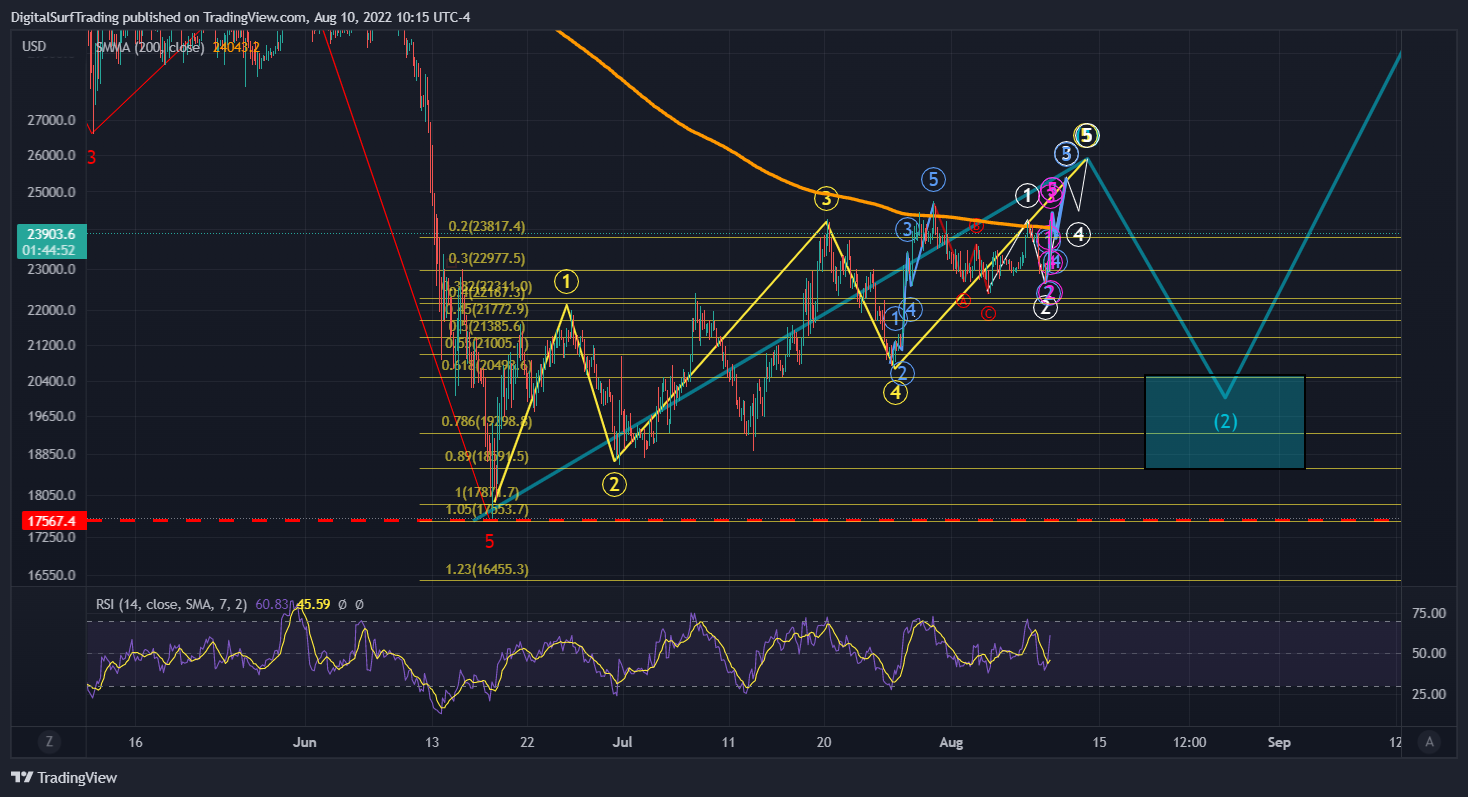
Task: Click the RSI 25.00 scale label
Action: 1427,694
